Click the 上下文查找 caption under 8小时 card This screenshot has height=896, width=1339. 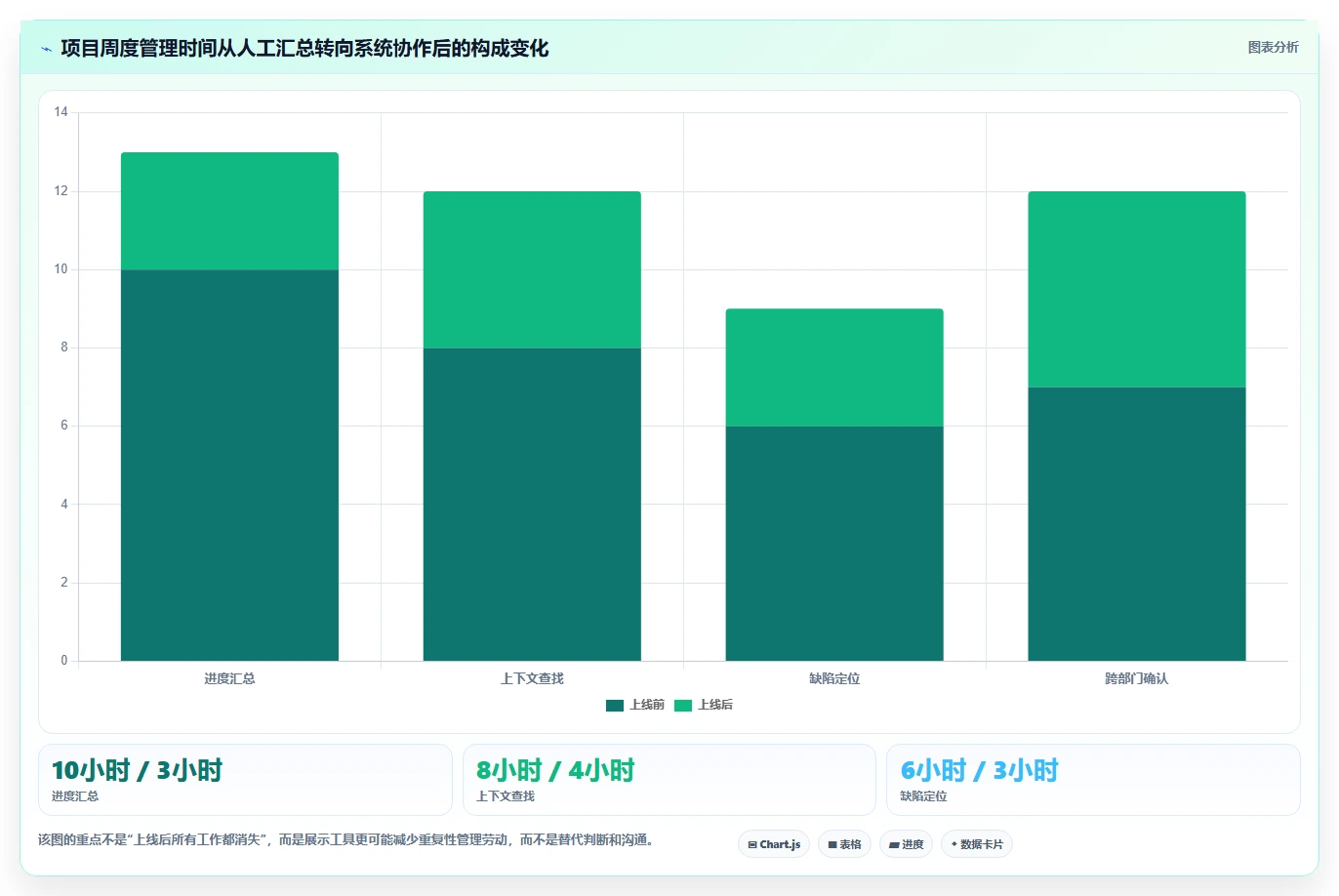(506, 796)
